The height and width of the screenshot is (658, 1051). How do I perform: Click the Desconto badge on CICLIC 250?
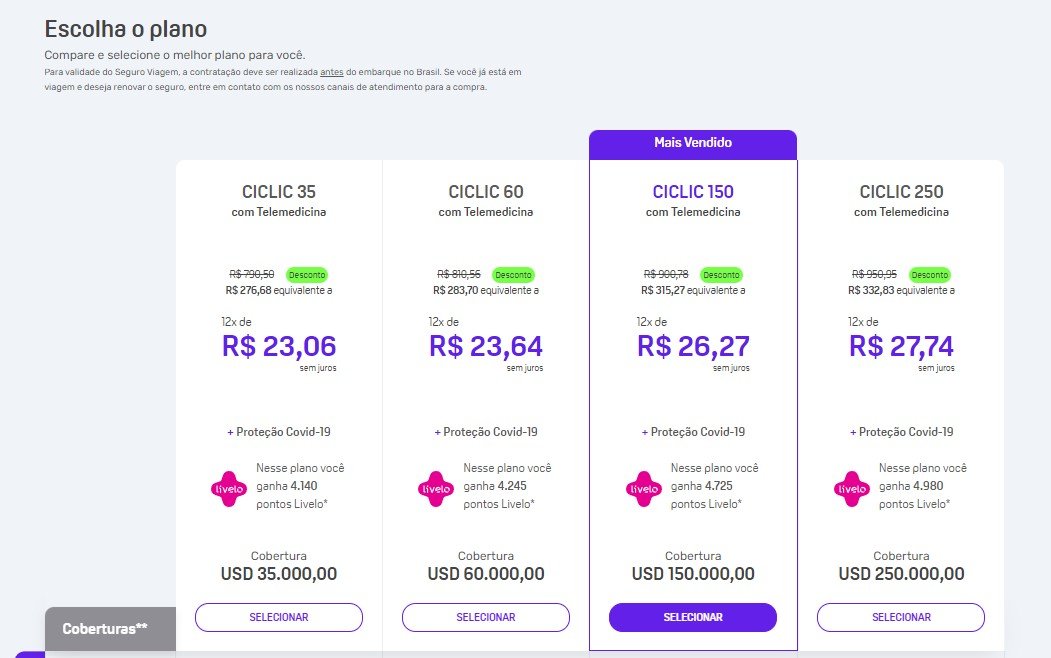930,275
